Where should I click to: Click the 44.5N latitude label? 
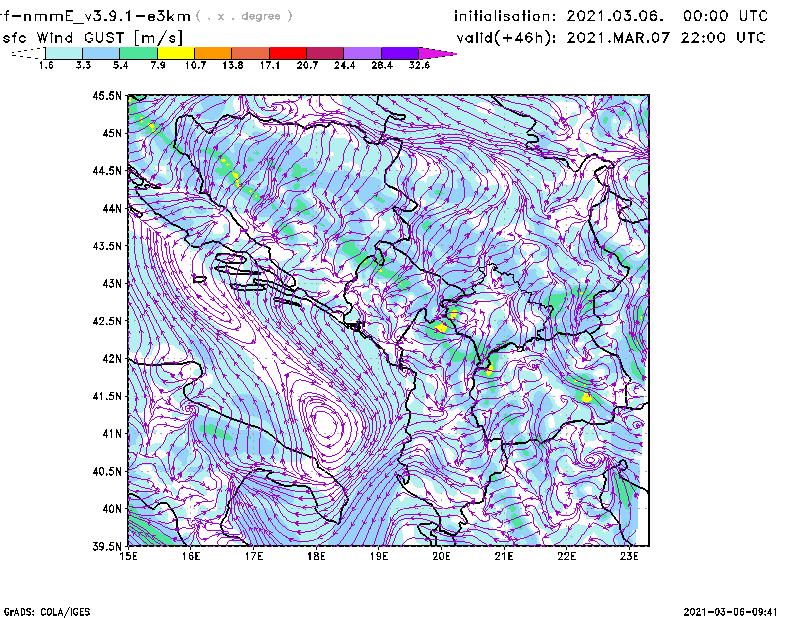(x=107, y=170)
